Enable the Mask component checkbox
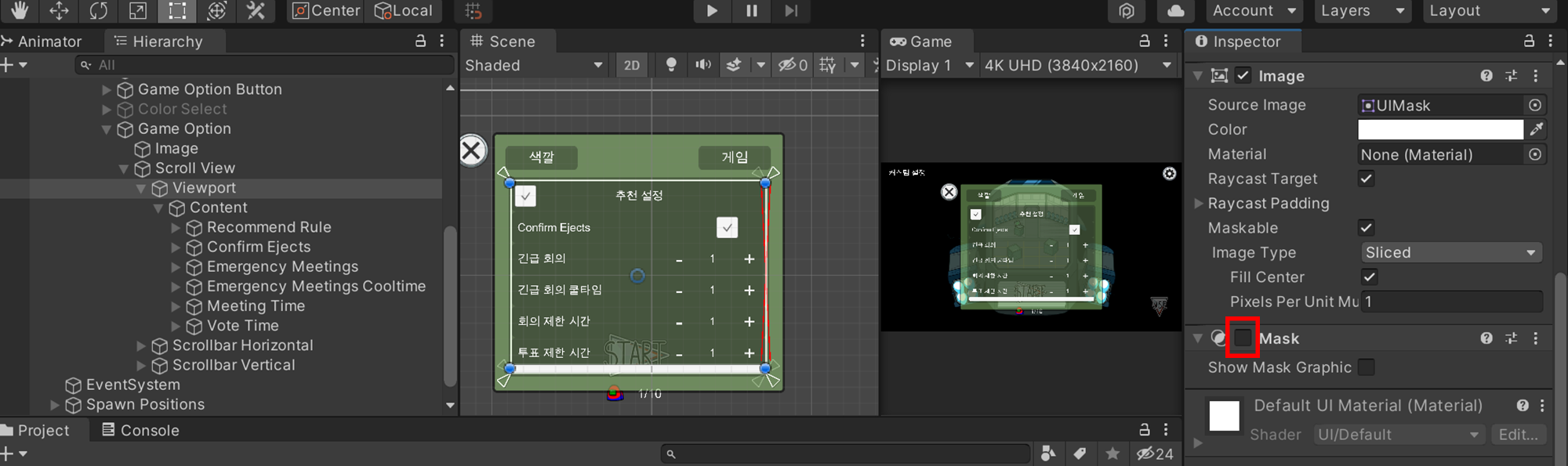This screenshot has width=1568, height=466. [1243, 338]
